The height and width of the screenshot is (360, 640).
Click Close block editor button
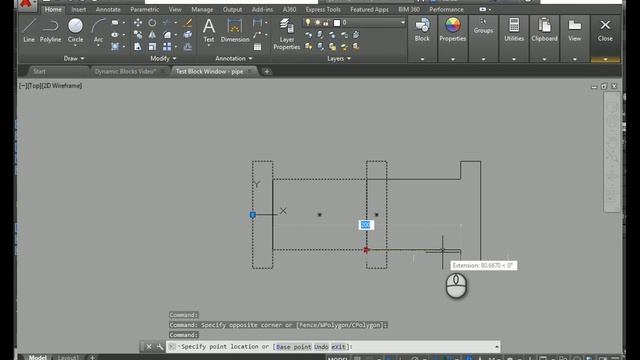[x=605, y=31]
